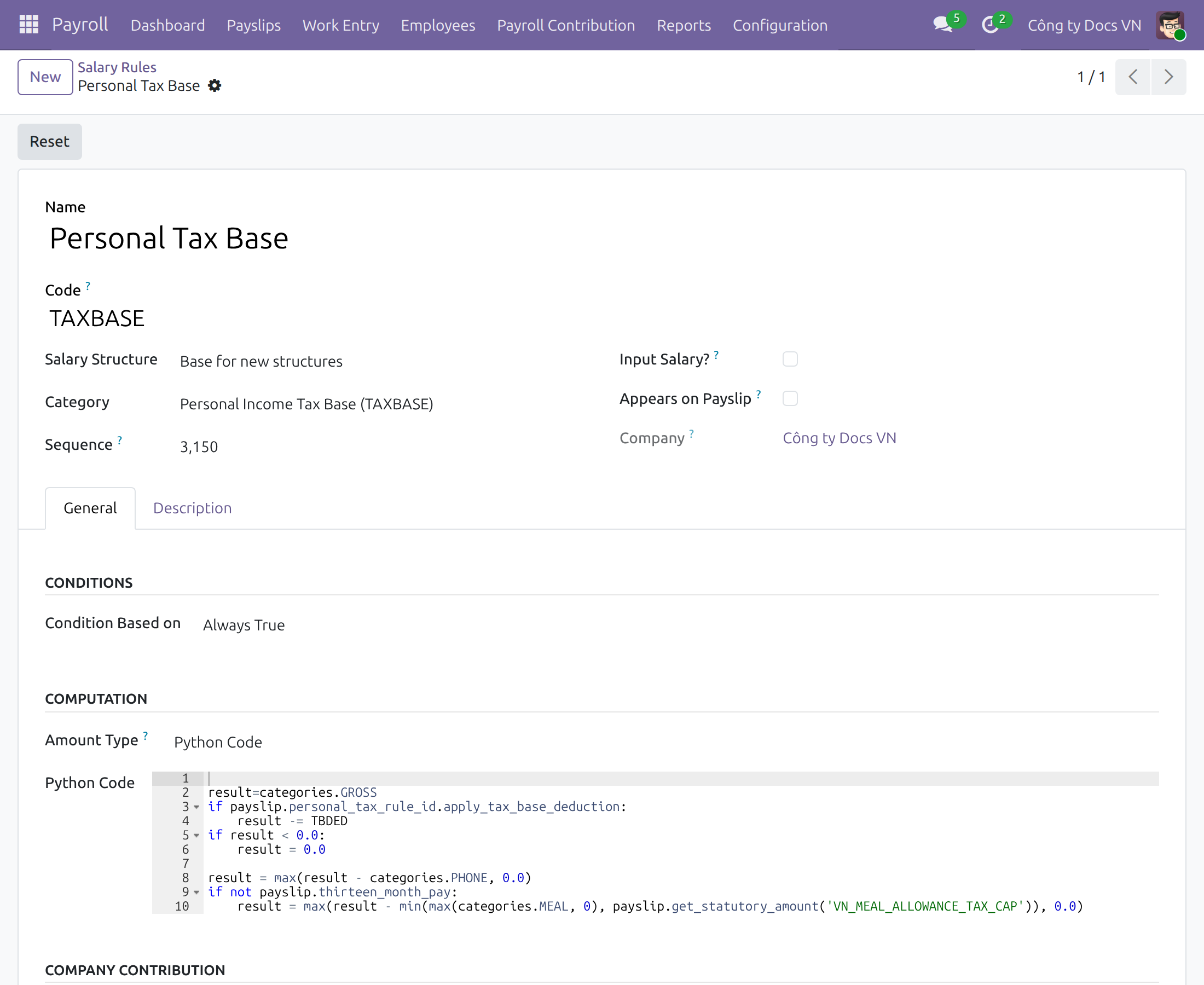This screenshot has width=1204, height=985.
Task: Switch to the Description tab
Action: click(x=192, y=508)
